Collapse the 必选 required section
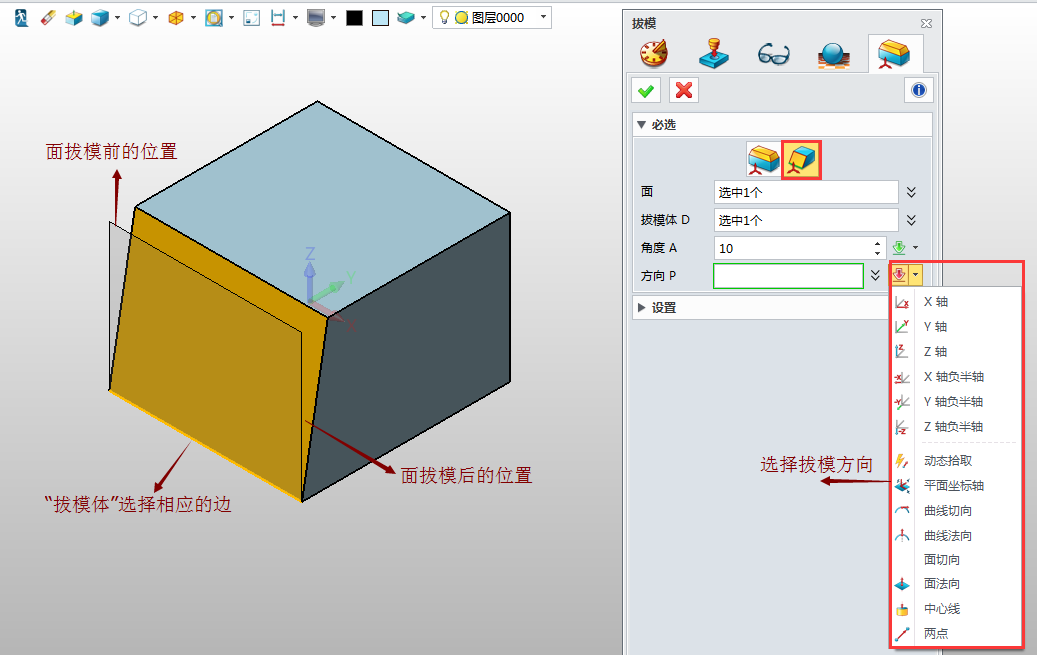1037x655 pixels. pyautogui.click(x=642, y=125)
